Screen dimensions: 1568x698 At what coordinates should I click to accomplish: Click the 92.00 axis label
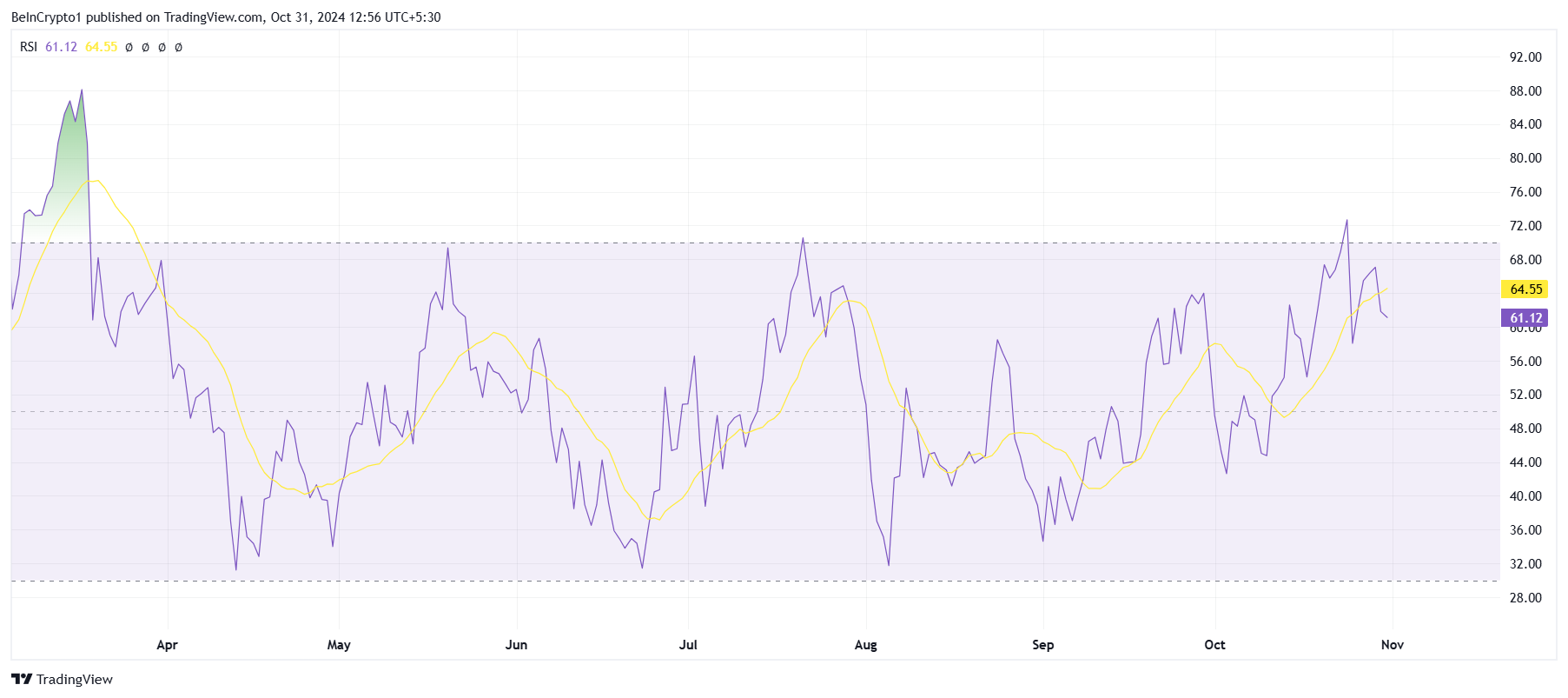[x=1525, y=57]
